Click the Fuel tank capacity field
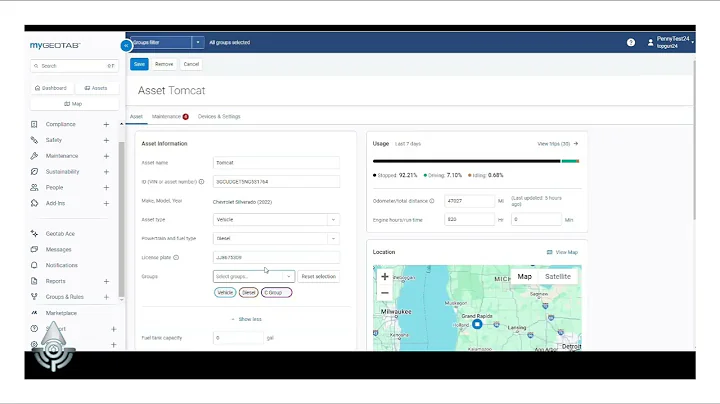The width and height of the screenshot is (720, 404). pyautogui.click(x=238, y=338)
